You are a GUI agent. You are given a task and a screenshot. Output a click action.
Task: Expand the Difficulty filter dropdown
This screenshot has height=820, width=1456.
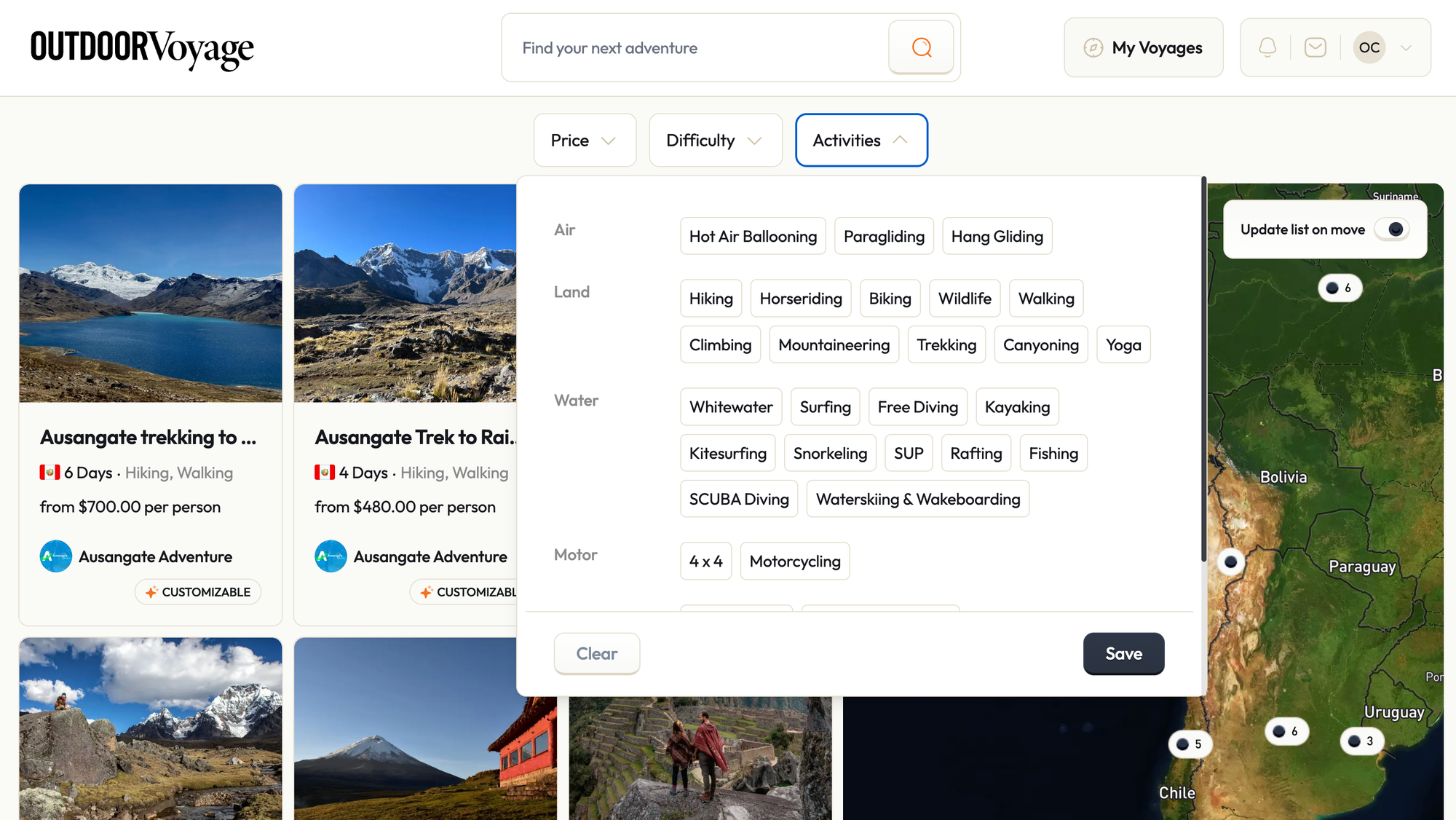click(715, 140)
